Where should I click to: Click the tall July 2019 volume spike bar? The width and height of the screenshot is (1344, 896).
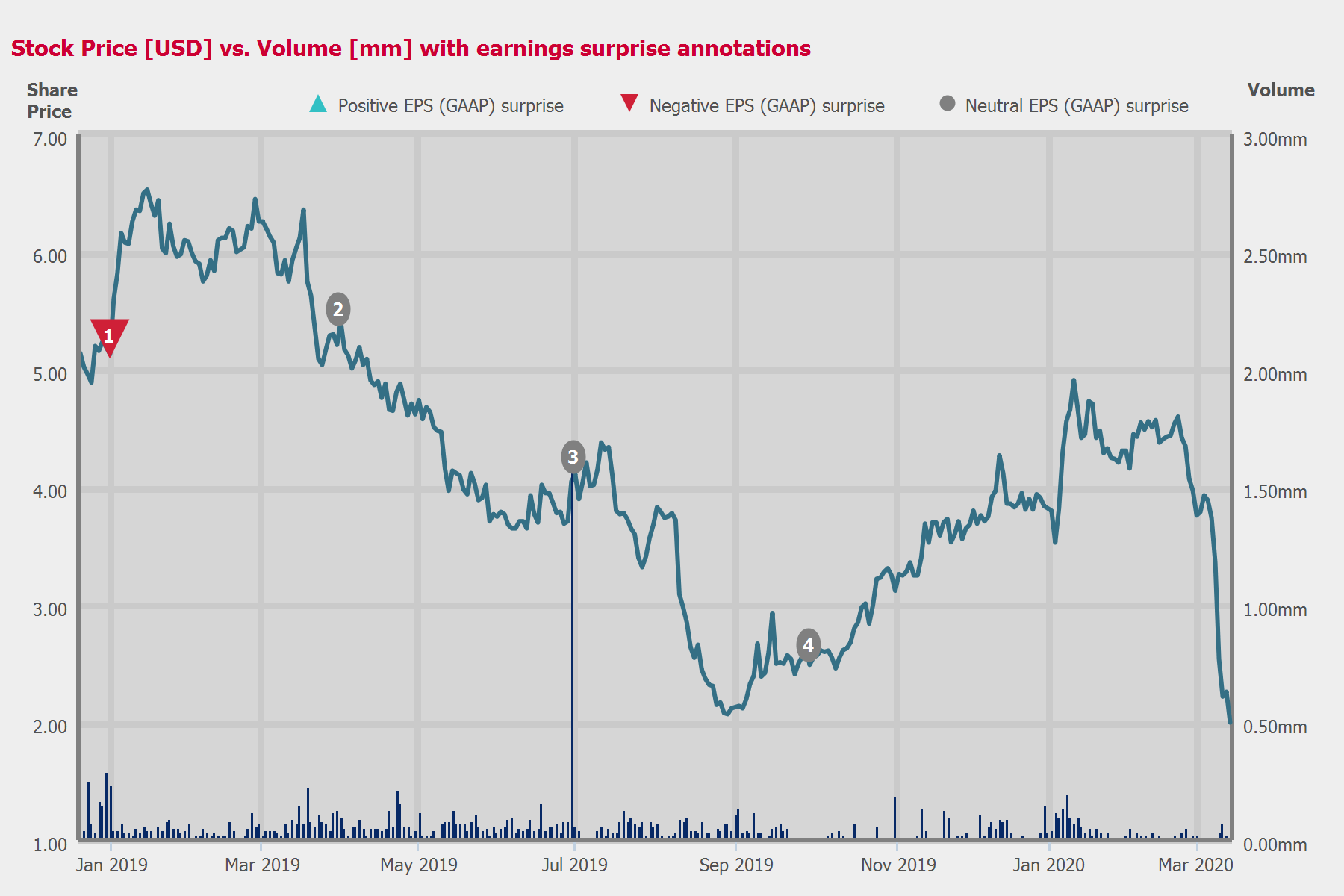(x=573, y=657)
